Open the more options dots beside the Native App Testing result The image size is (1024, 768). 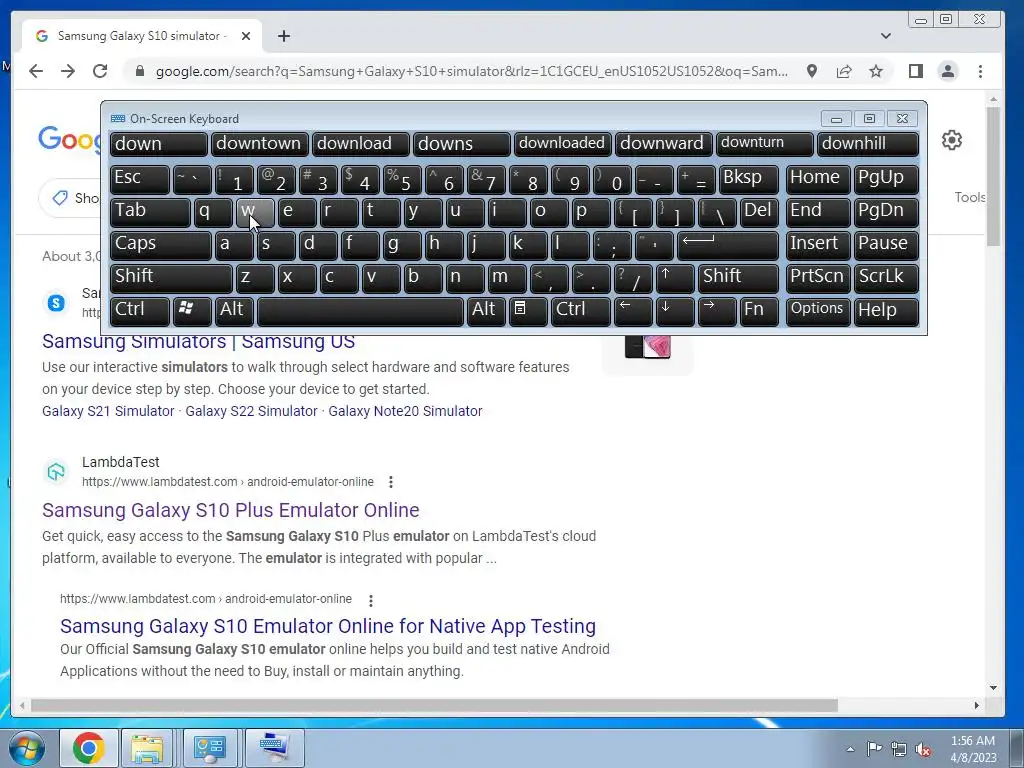[370, 600]
